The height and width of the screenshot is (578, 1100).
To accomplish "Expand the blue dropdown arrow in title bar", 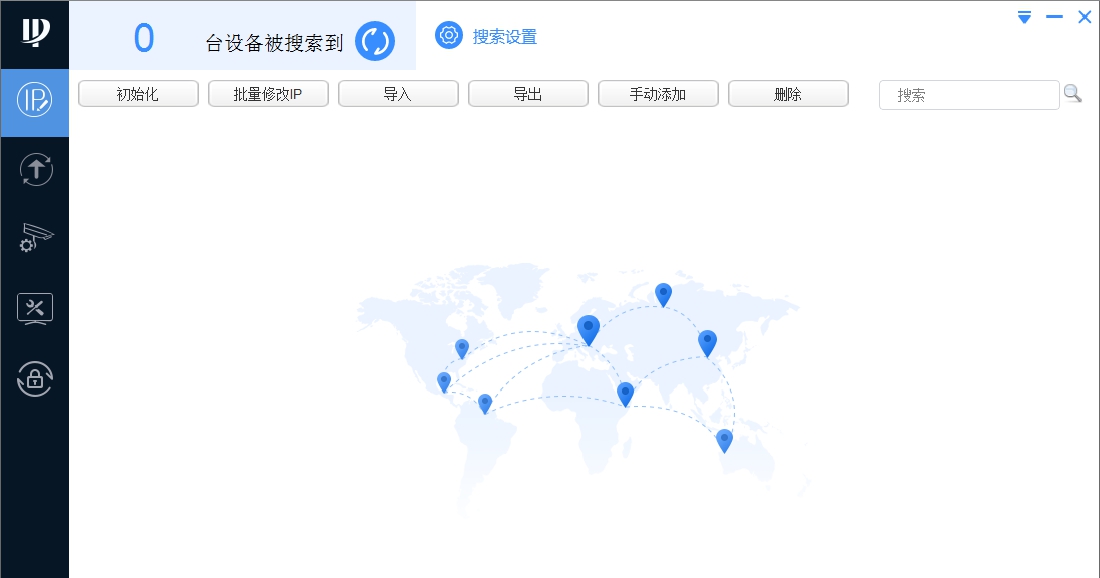I will pyautogui.click(x=1023, y=17).
